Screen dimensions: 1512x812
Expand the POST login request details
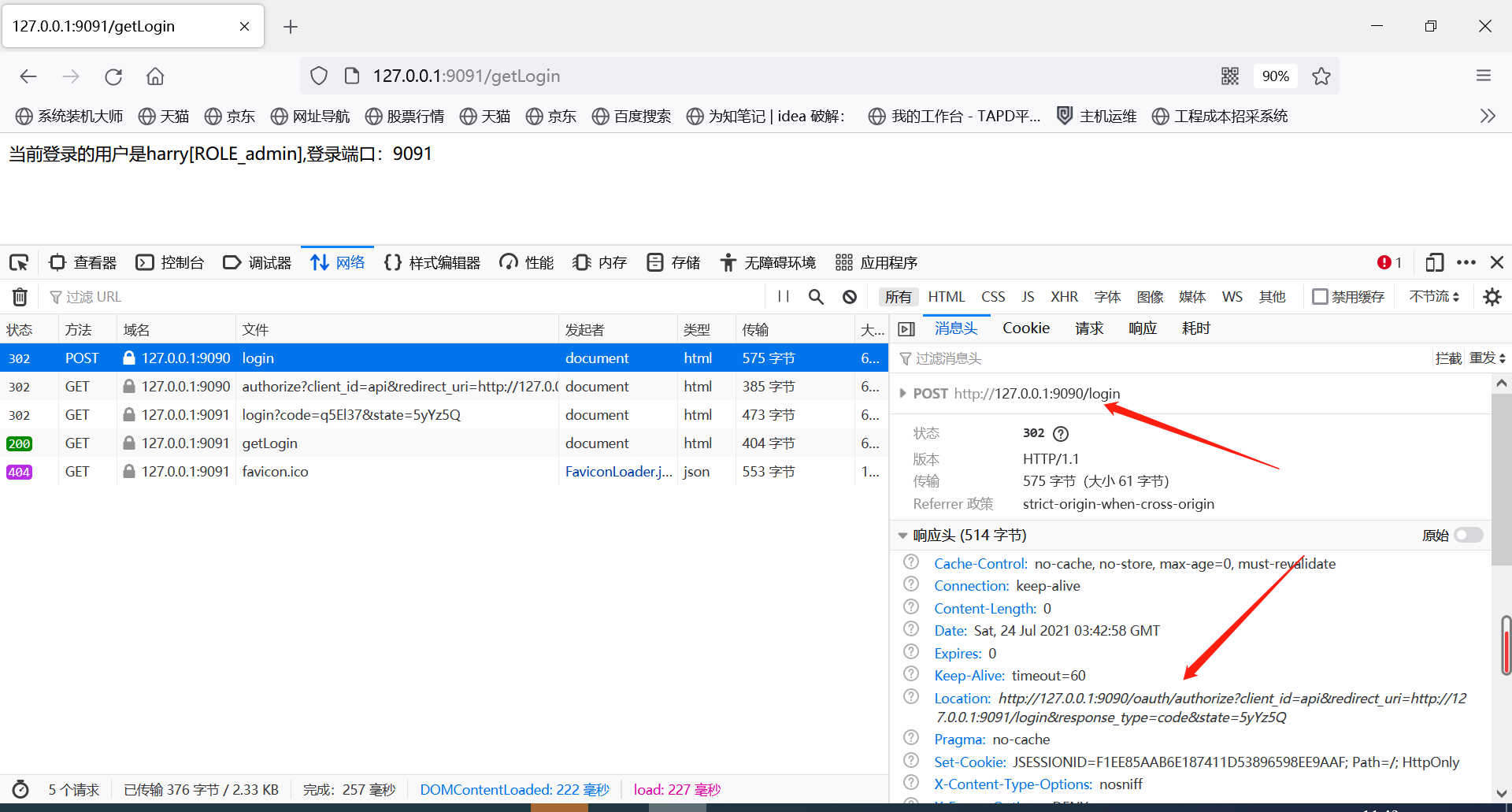902,393
